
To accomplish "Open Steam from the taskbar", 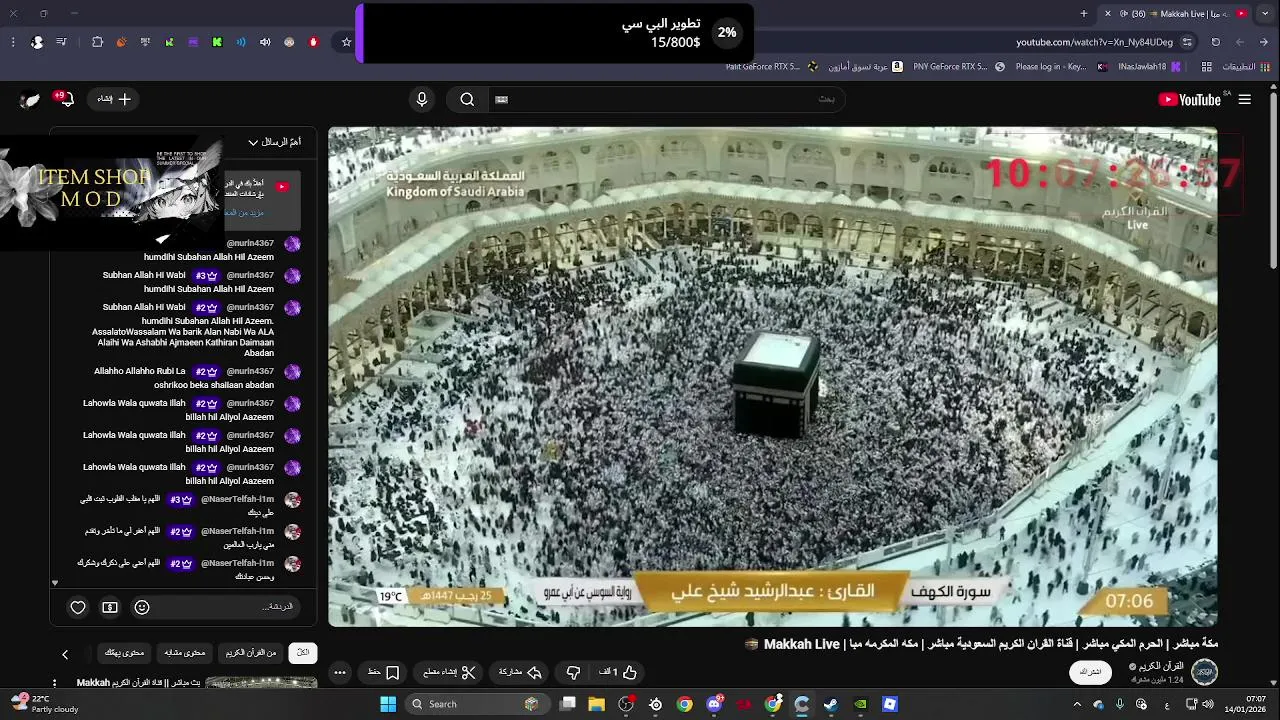I will [x=831, y=704].
